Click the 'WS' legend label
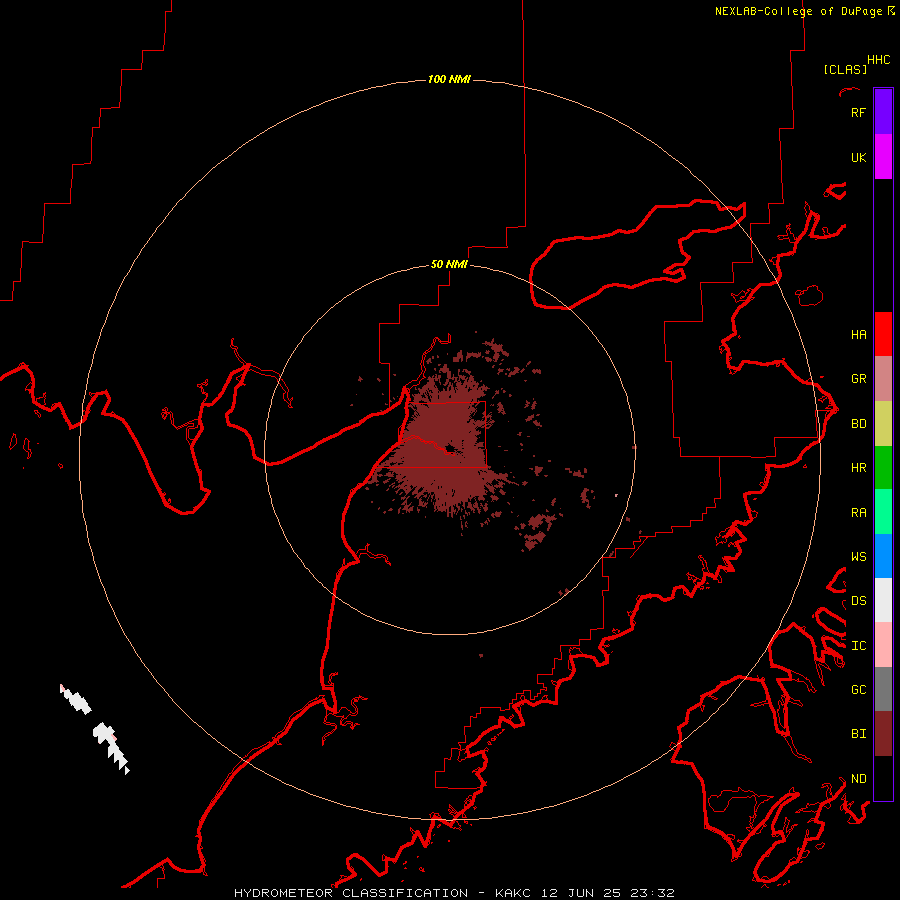Screen dimensions: 900x900 coord(859,556)
